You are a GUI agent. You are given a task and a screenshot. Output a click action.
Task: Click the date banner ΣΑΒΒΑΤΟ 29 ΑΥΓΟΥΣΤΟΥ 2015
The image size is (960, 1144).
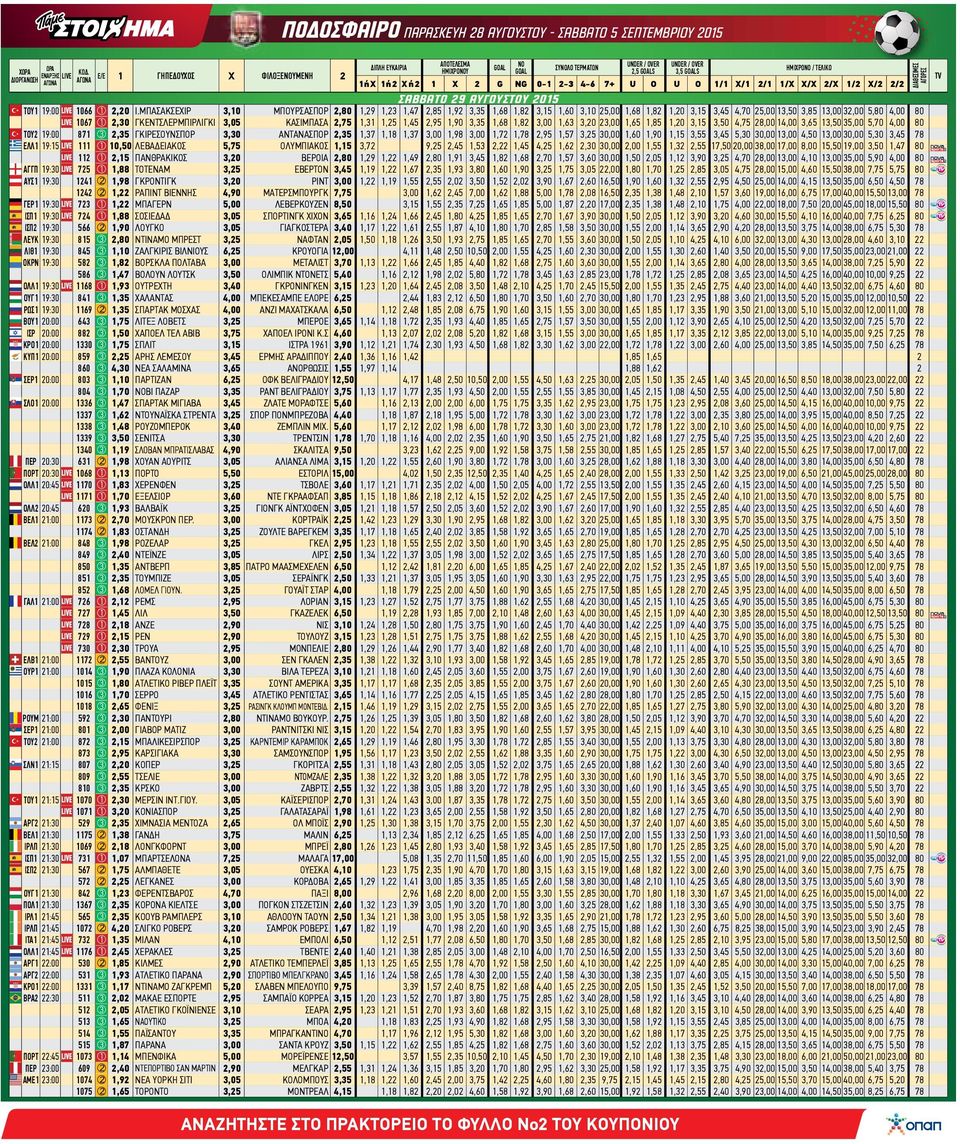click(x=479, y=98)
